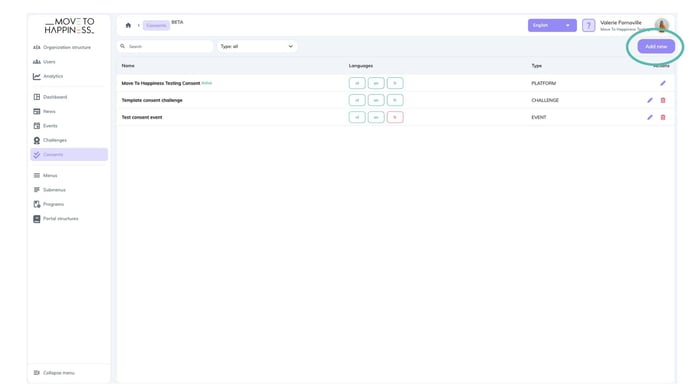Edit the Template consent challenge row

(x=650, y=100)
